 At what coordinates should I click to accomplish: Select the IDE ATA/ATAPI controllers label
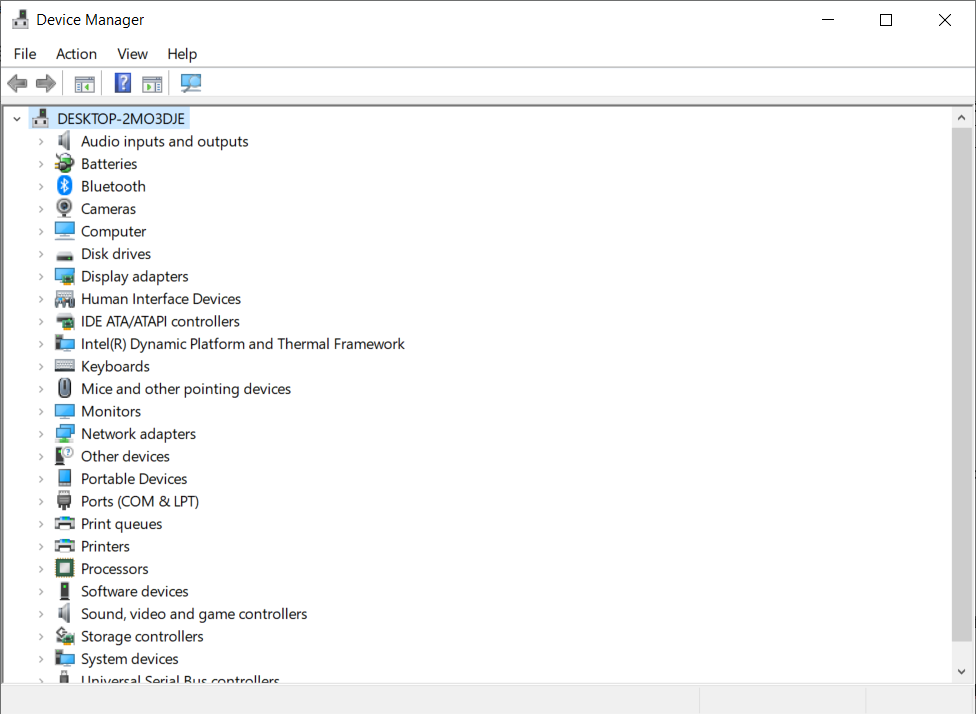tap(160, 321)
